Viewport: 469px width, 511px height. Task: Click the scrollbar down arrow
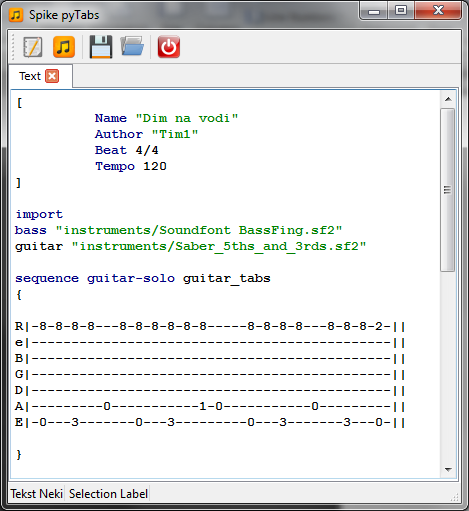(x=448, y=470)
